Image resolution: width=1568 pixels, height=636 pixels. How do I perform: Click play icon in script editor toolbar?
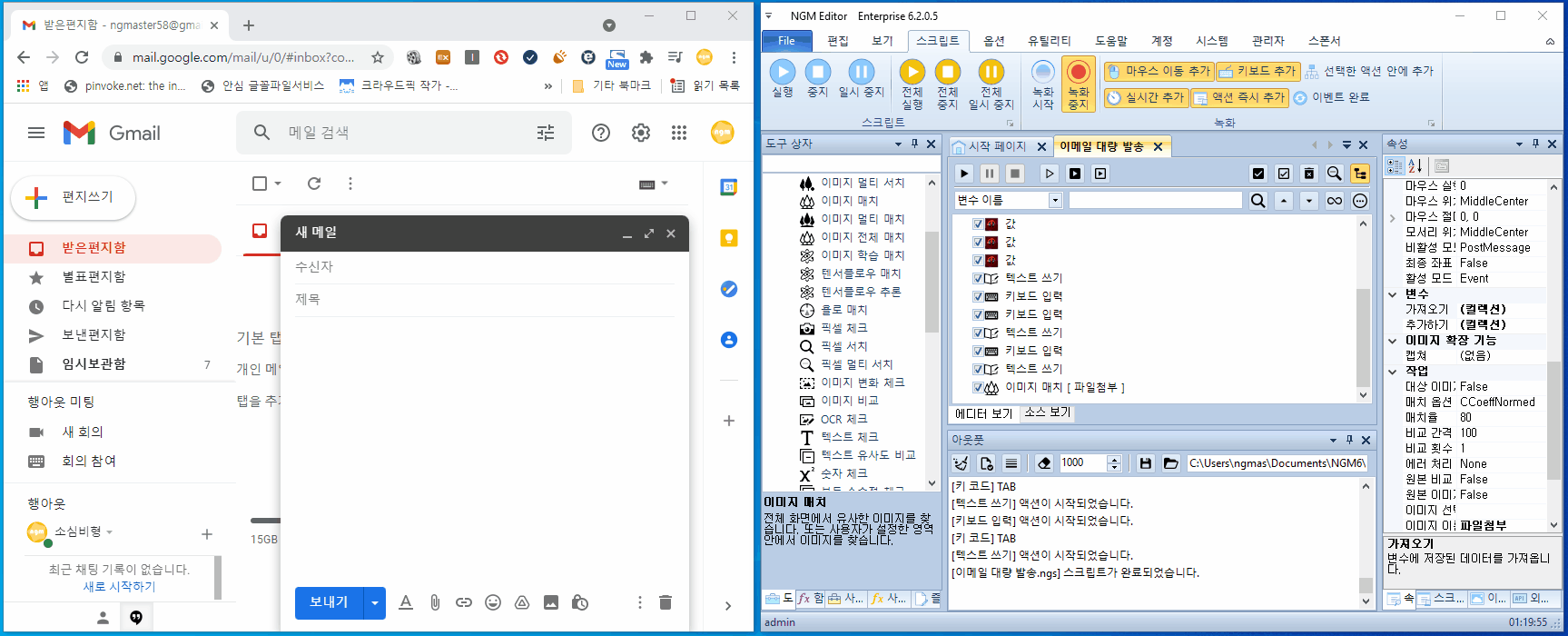coord(964,173)
